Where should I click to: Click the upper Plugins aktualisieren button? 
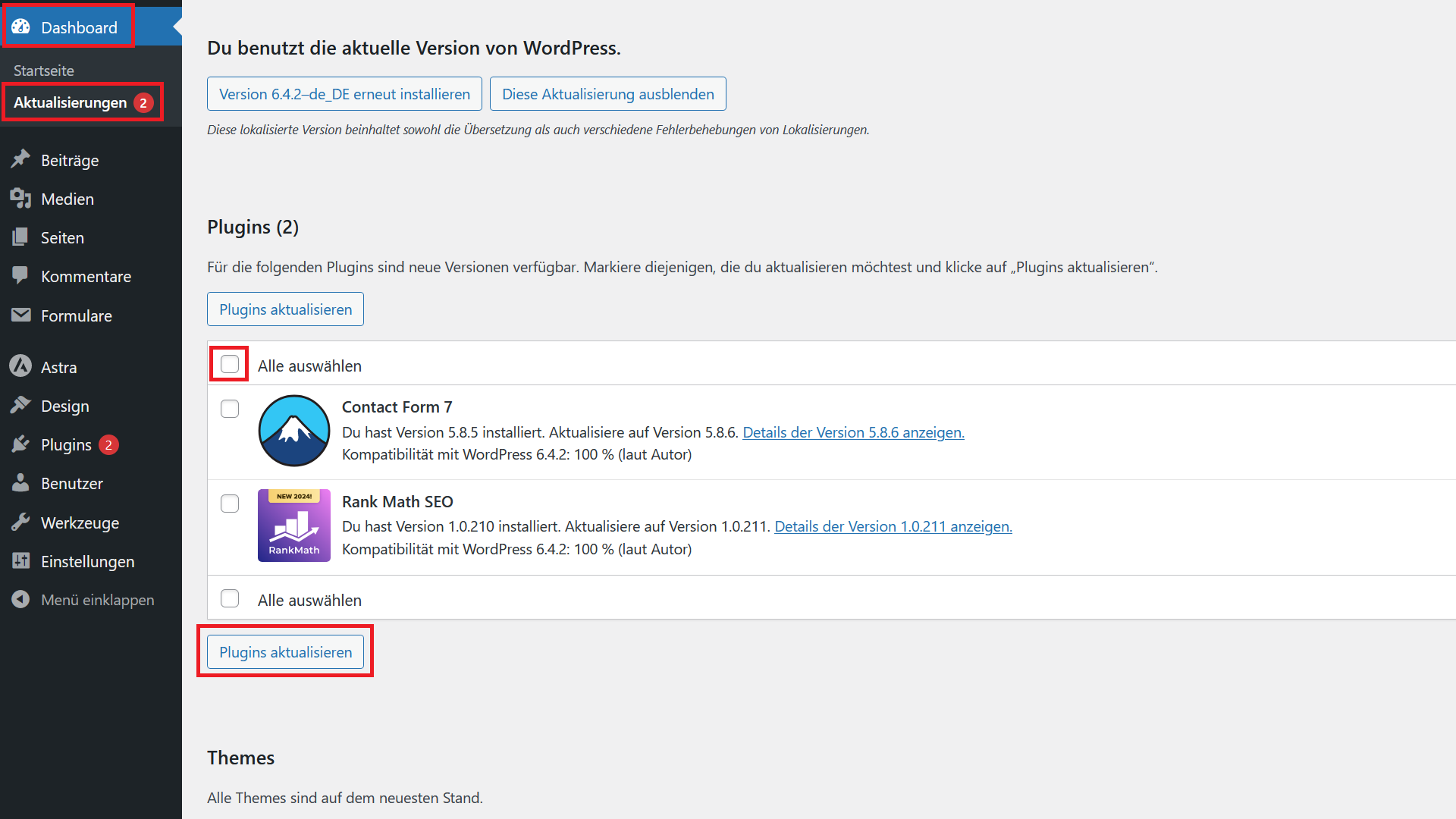coord(285,309)
